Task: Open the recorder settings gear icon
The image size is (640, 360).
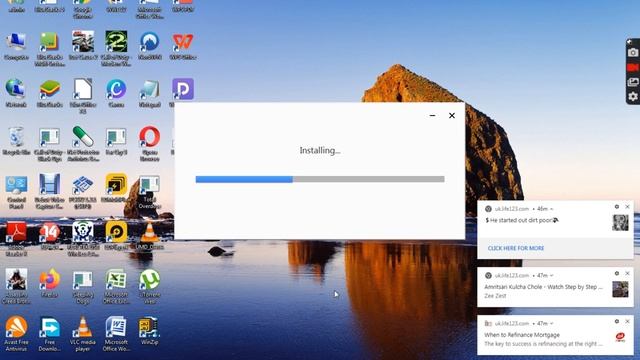Action: tap(633, 96)
